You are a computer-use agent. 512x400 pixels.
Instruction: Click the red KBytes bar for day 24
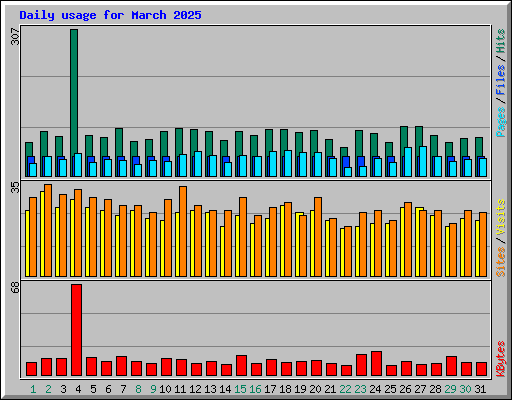pyautogui.click(x=376, y=363)
